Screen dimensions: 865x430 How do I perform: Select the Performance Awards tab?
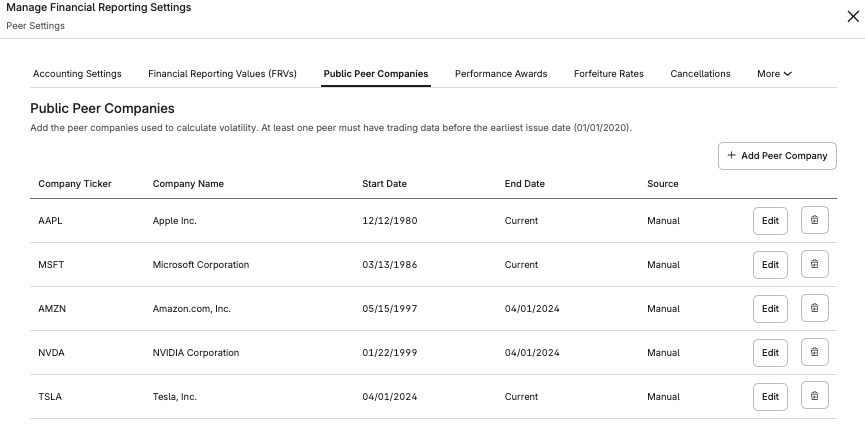point(501,74)
